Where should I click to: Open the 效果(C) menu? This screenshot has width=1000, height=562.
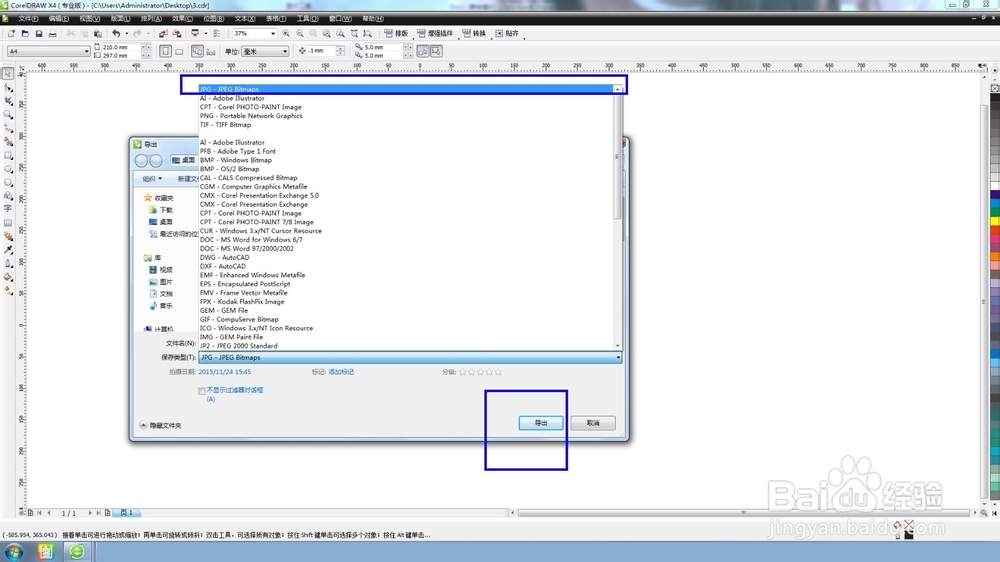click(x=182, y=18)
